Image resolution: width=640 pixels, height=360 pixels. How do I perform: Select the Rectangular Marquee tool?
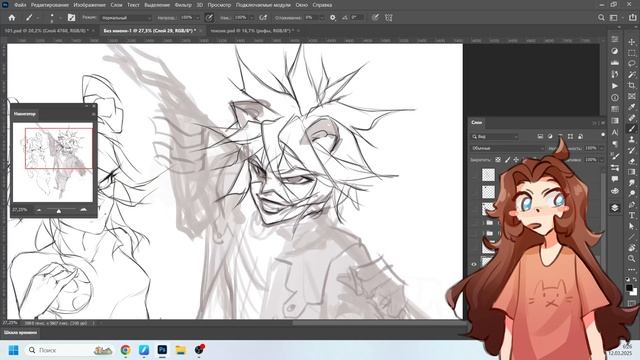click(x=631, y=53)
